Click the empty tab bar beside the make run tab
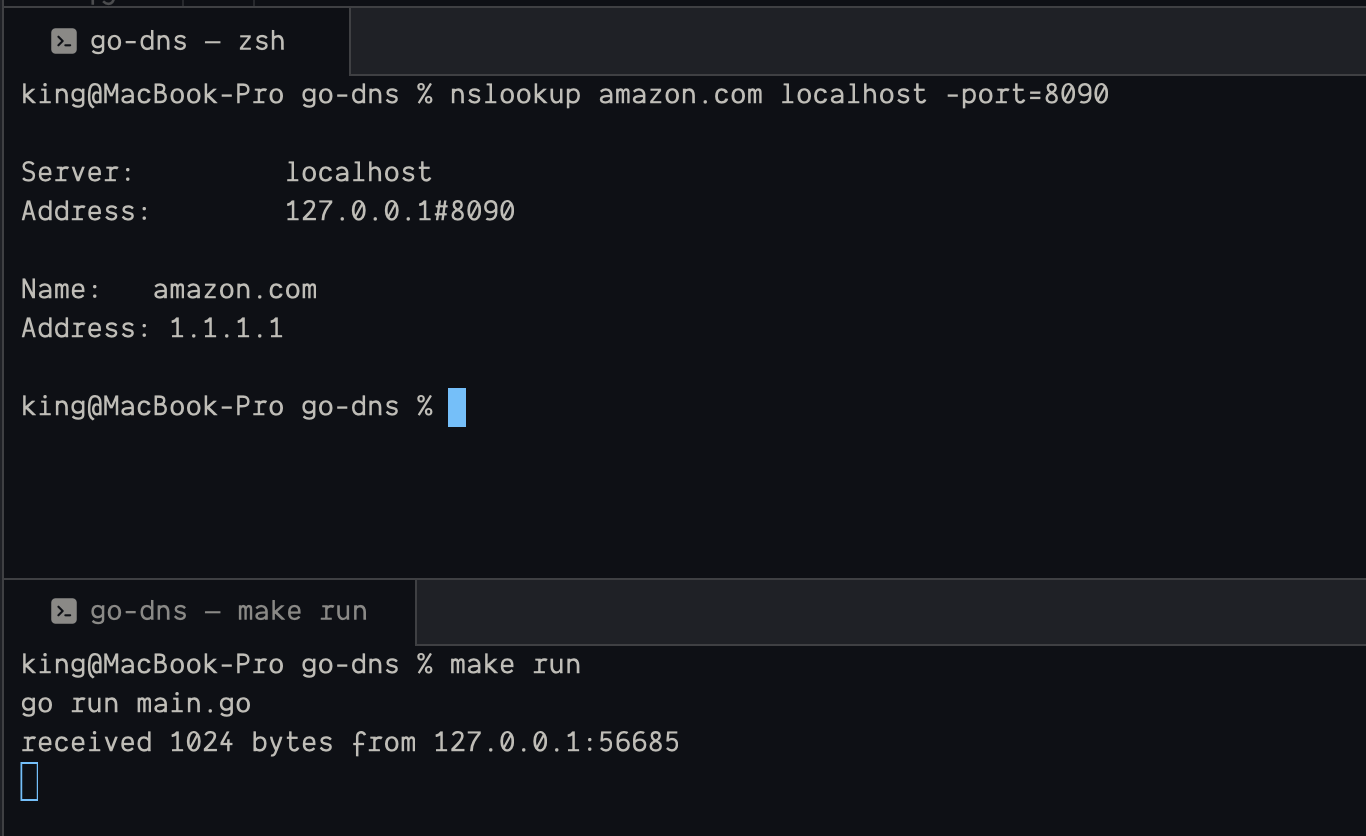Image resolution: width=1366 pixels, height=836 pixels. click(890, 611)
